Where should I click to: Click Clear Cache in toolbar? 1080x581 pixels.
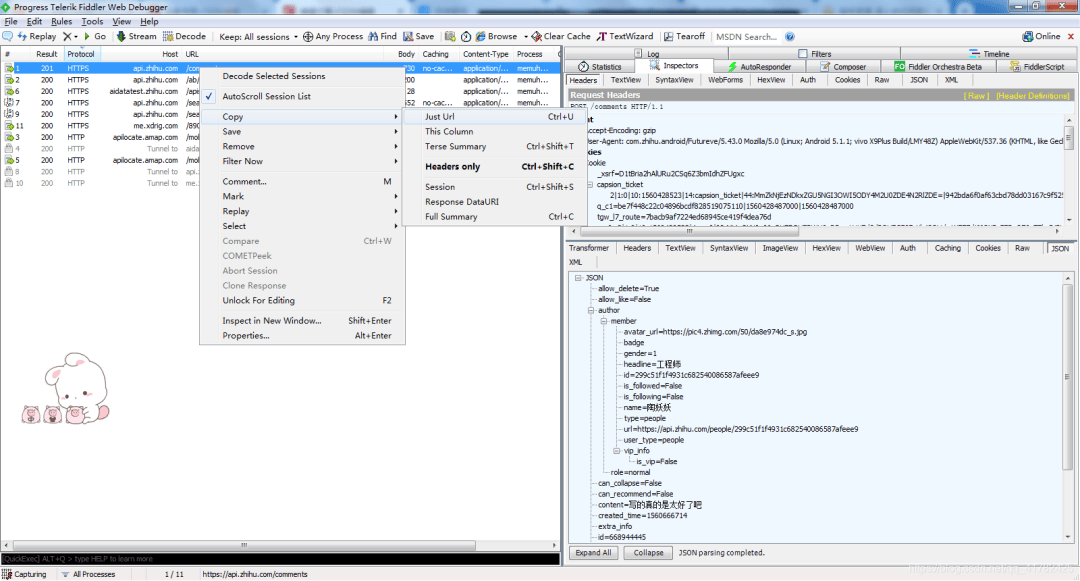pyautogui.click(x=561, y=36)
